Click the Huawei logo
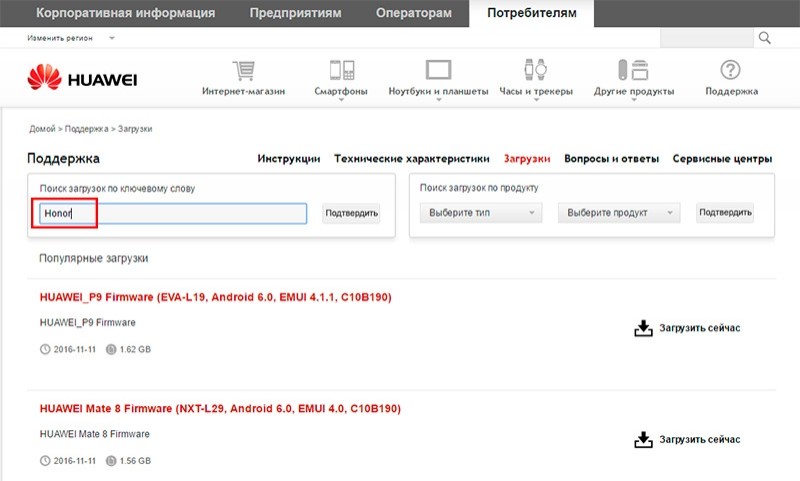 pos(82,78)
